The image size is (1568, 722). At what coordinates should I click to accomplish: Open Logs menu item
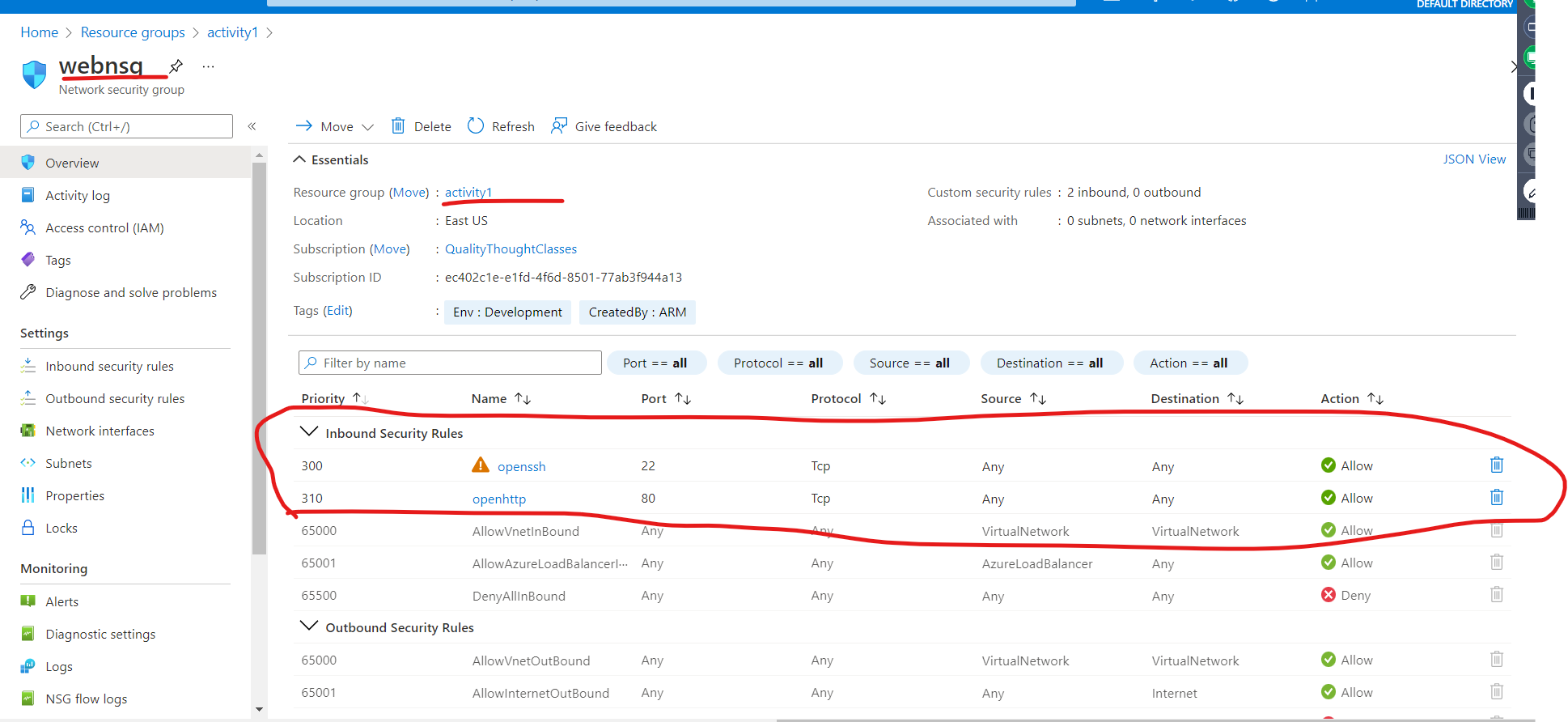coord(59,666)
